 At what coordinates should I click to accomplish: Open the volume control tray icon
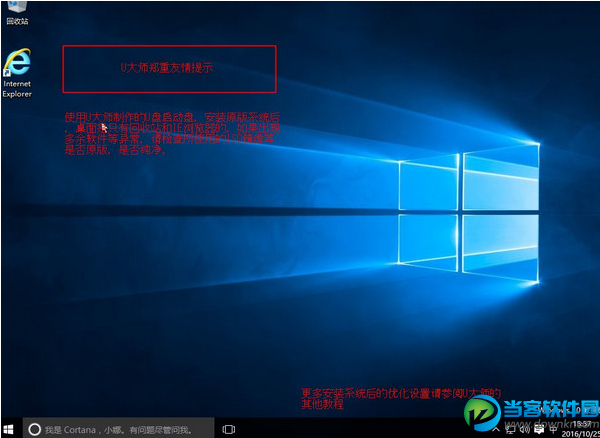[x=525, y=430]
